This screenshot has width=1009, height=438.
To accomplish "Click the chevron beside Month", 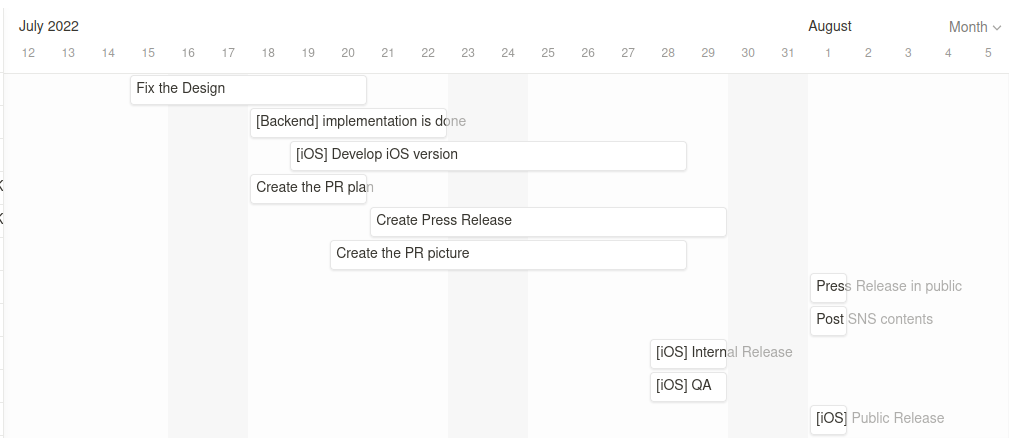I will point(997,28).
